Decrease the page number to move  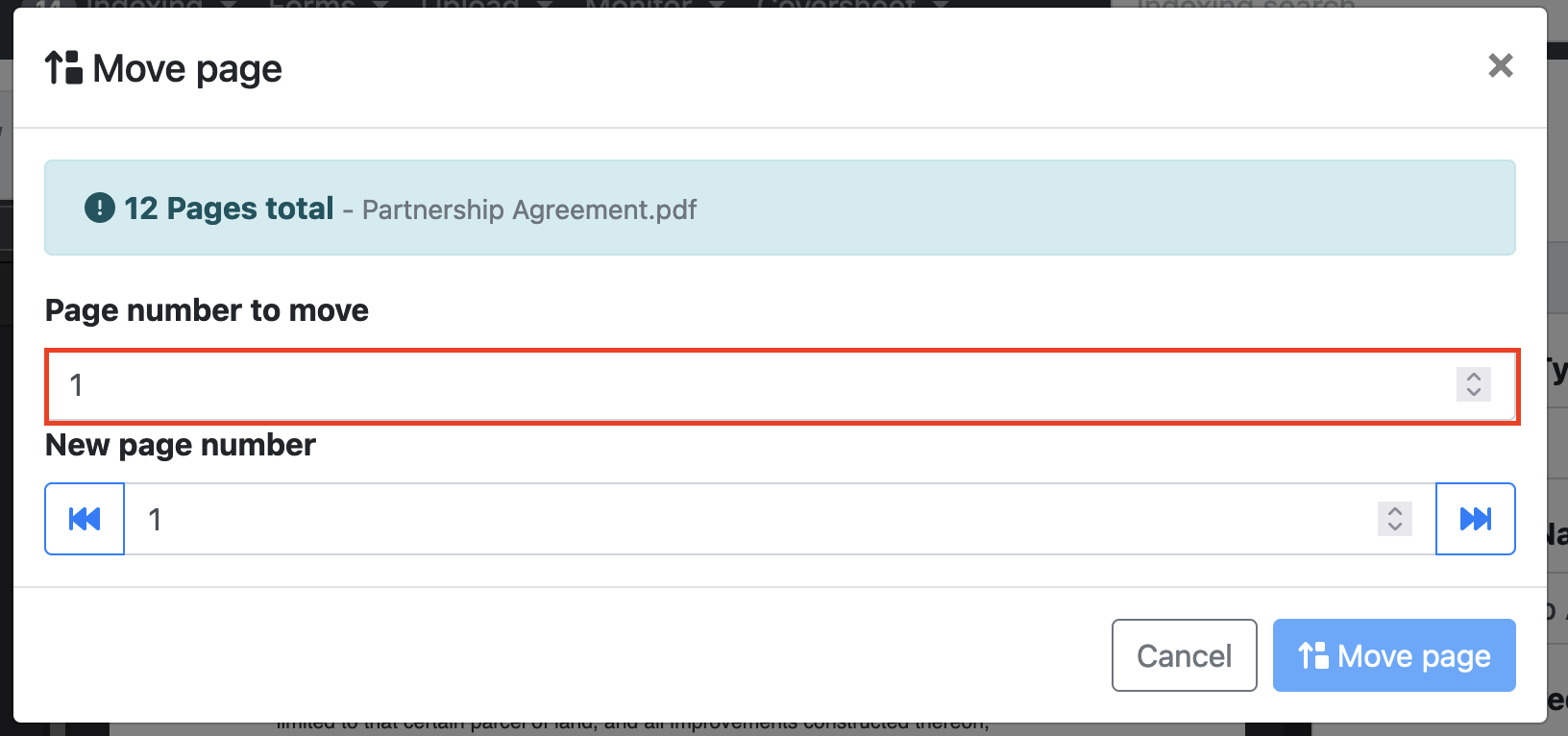(1473, 392)
